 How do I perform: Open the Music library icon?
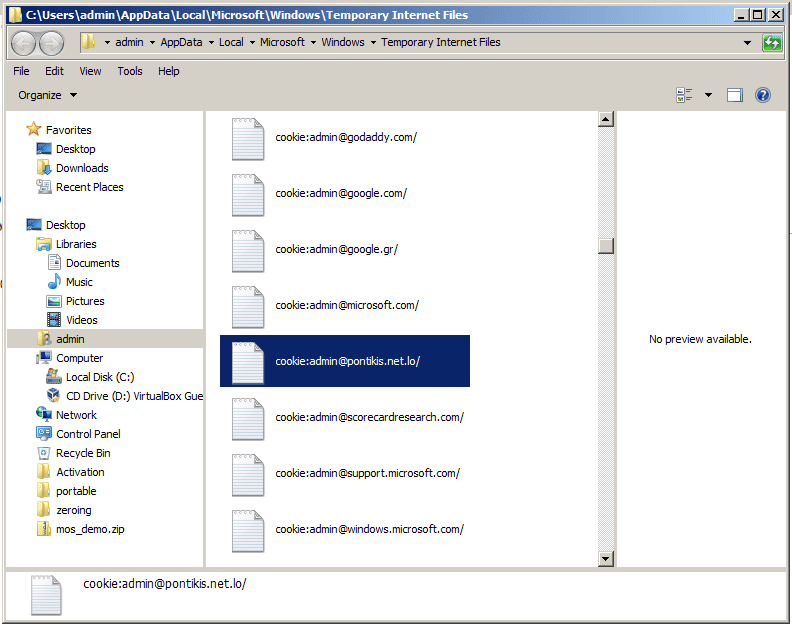click(54, 281)
